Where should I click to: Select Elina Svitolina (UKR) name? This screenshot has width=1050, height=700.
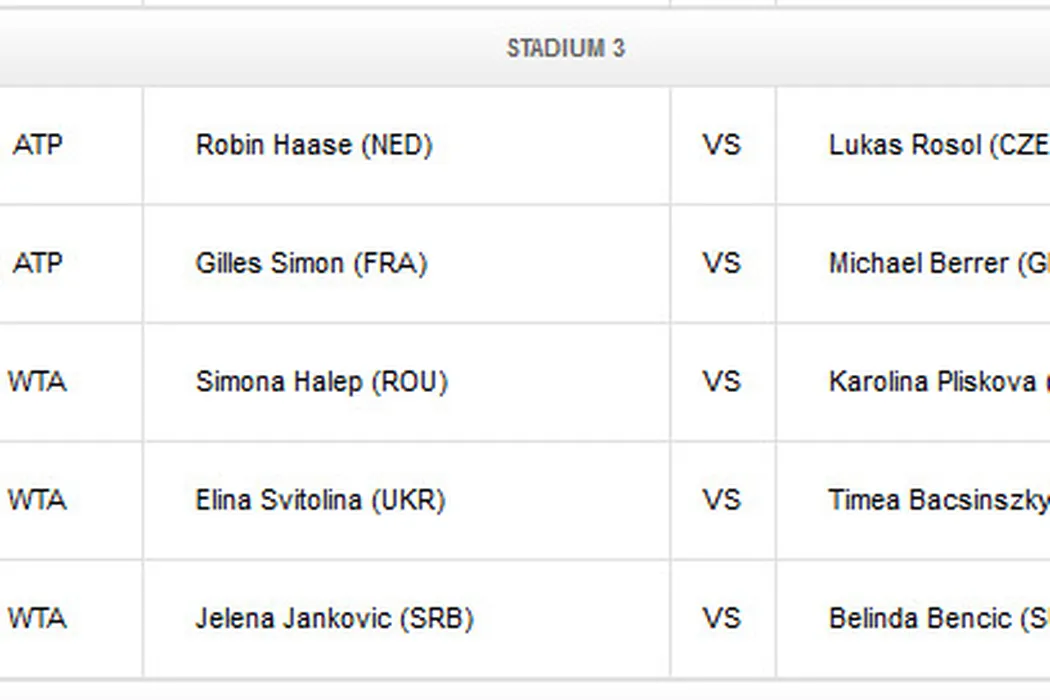coord(320,499)
